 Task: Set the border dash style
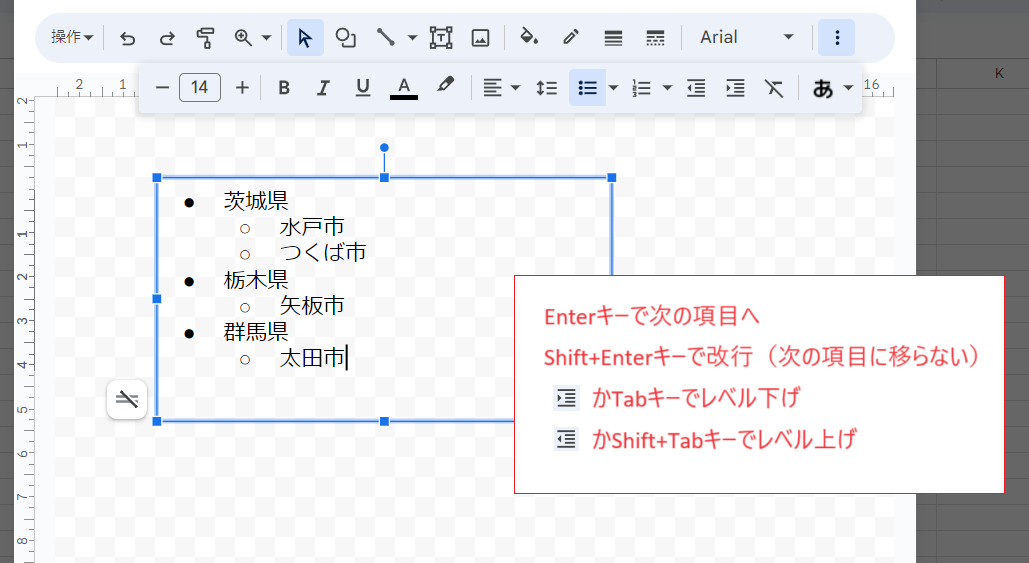(x=655, y=38)
